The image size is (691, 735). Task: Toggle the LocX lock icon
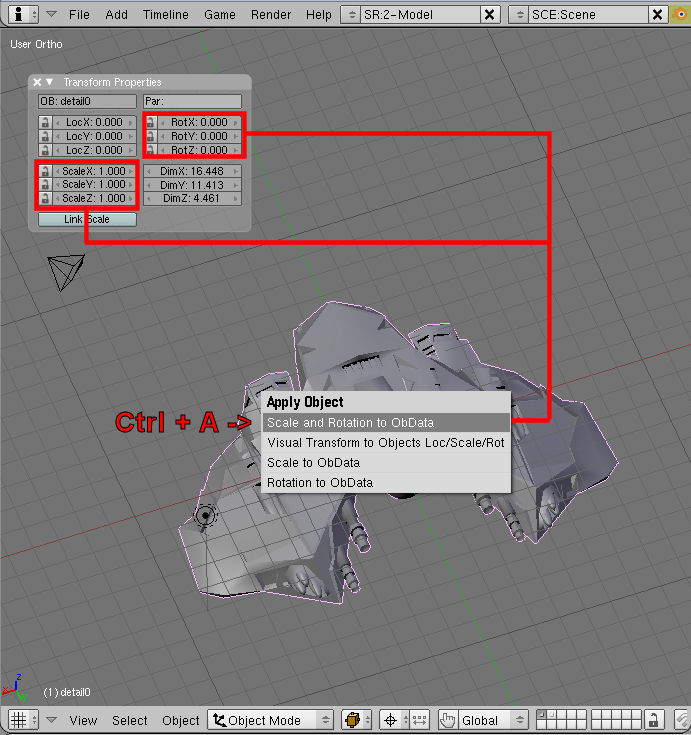coord(44,122)
